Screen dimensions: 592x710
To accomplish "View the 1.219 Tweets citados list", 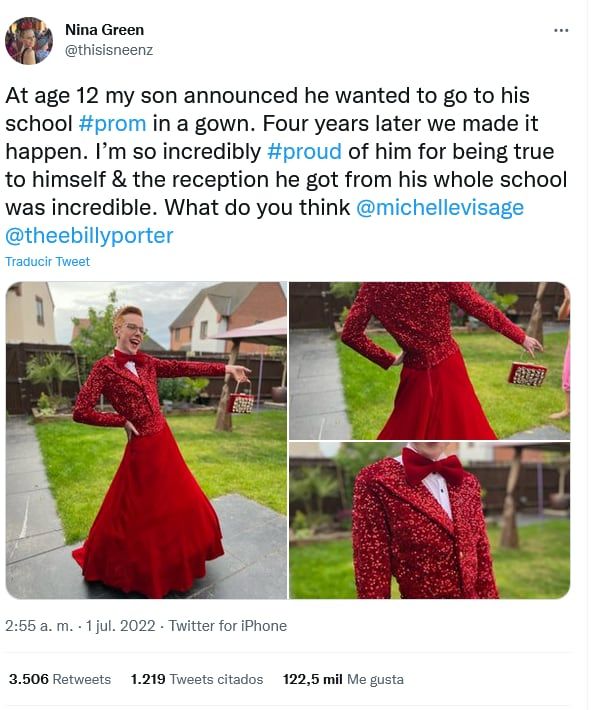I will (x=197, y=679).
